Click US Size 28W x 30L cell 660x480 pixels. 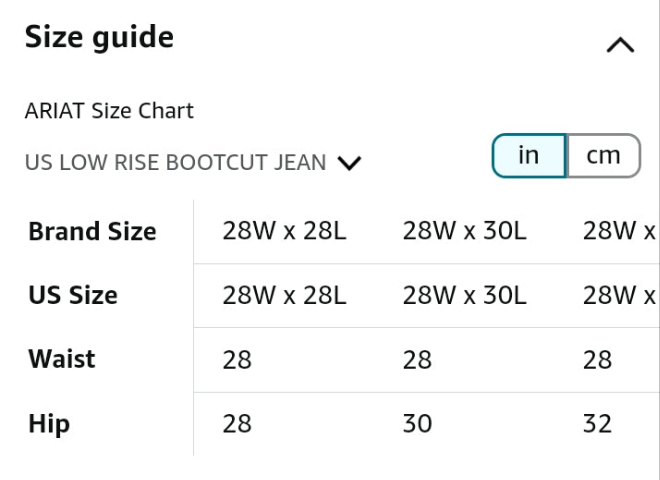point(464,296)
